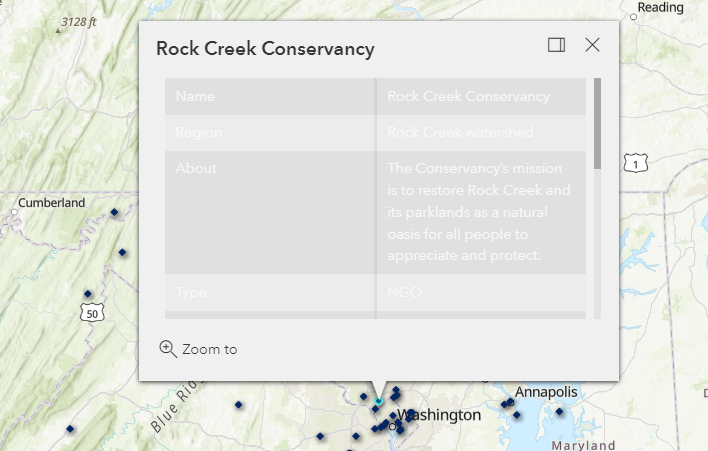Click the Type value NGO
Screen dimensions: 708x451
tap(404, 292)
